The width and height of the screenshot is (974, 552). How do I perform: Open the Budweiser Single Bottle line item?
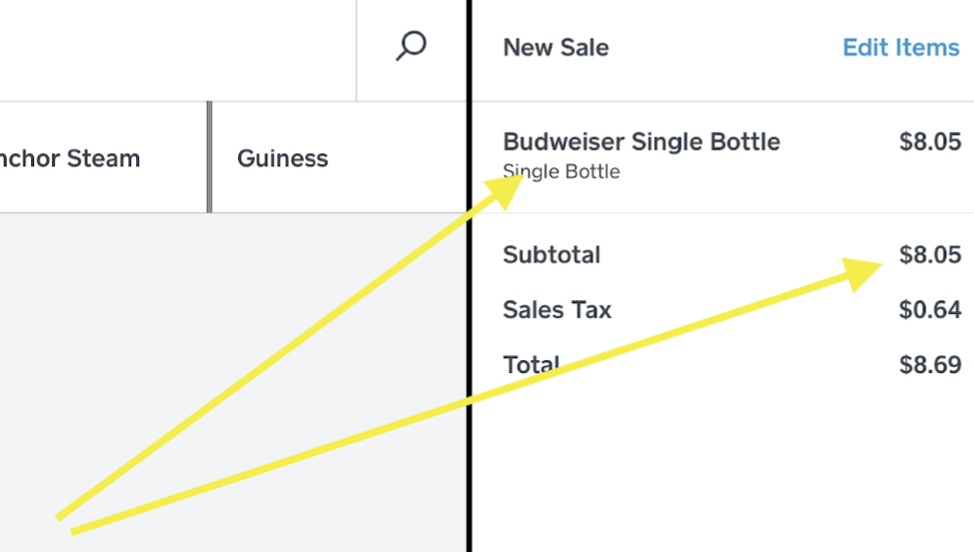pos(641,142)
